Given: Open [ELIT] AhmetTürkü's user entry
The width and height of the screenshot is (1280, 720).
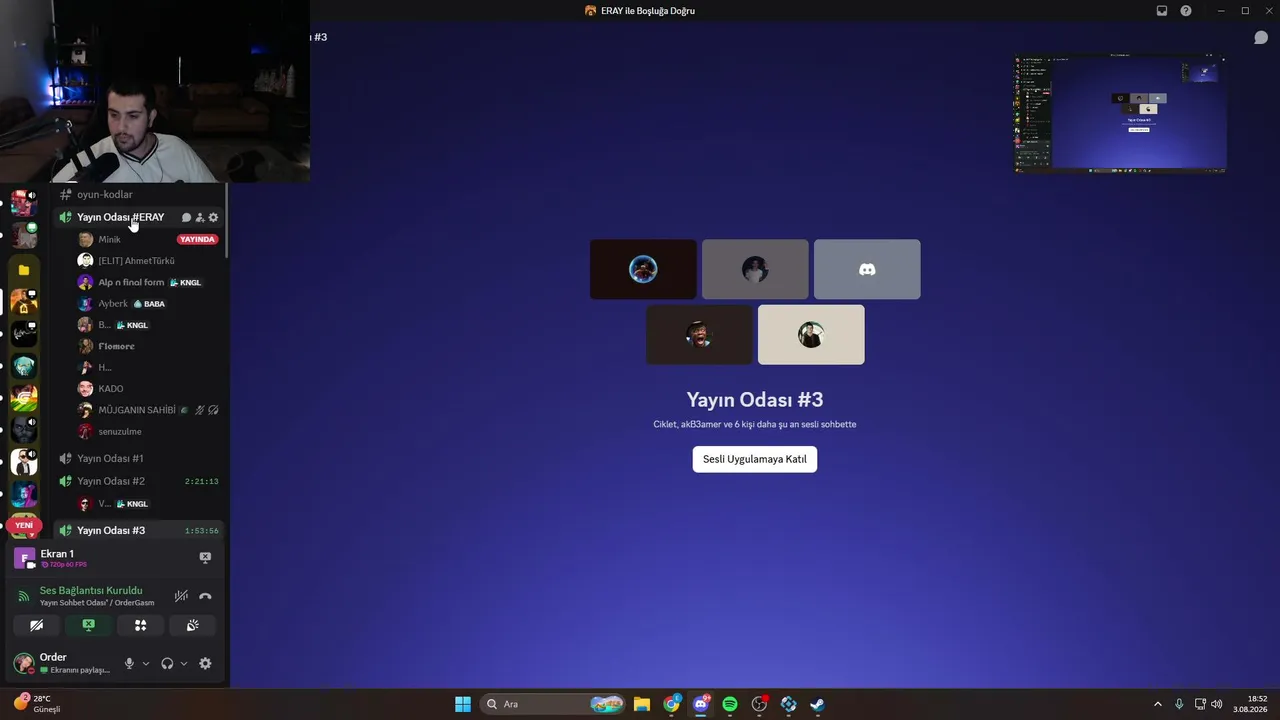Looking at the screenshot, I should 148,260.
